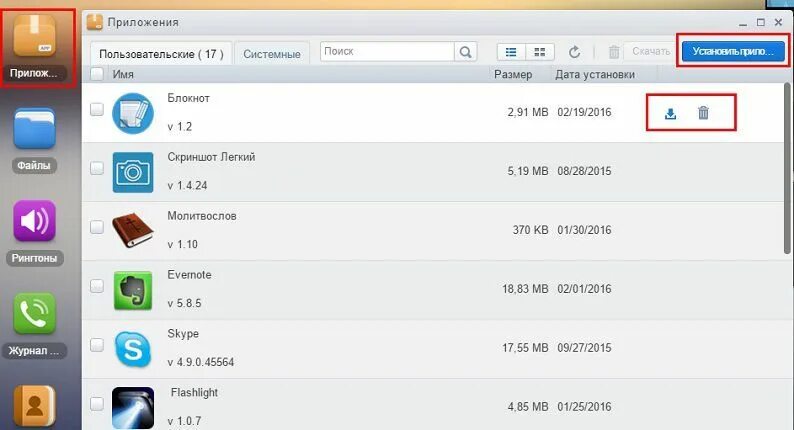Sort by the Размер column header
The width and height of the screenshot is (794, 430).
pyautogui.click(x=513, y=74)
